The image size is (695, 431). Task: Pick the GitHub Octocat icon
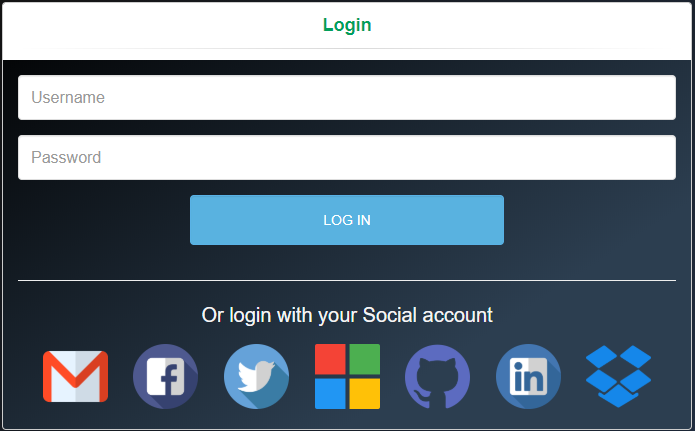click(437, 376)
